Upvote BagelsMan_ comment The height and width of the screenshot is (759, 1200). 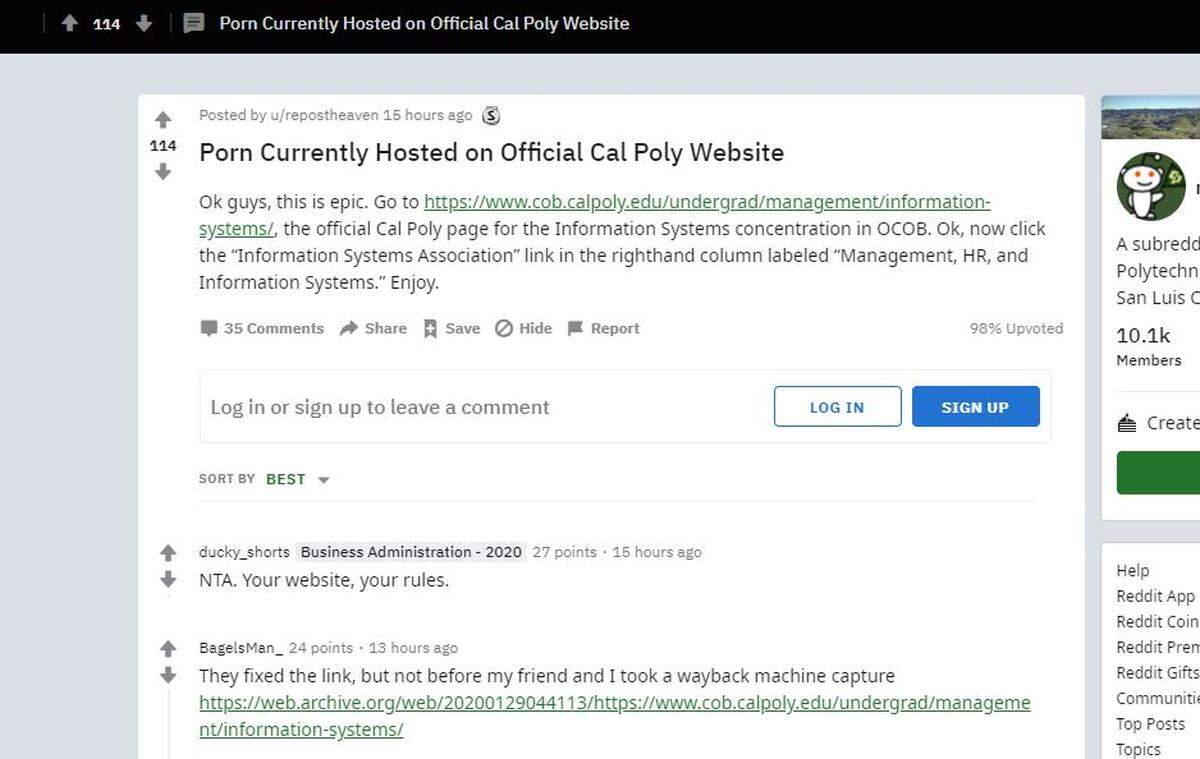(x=168, y=649)
